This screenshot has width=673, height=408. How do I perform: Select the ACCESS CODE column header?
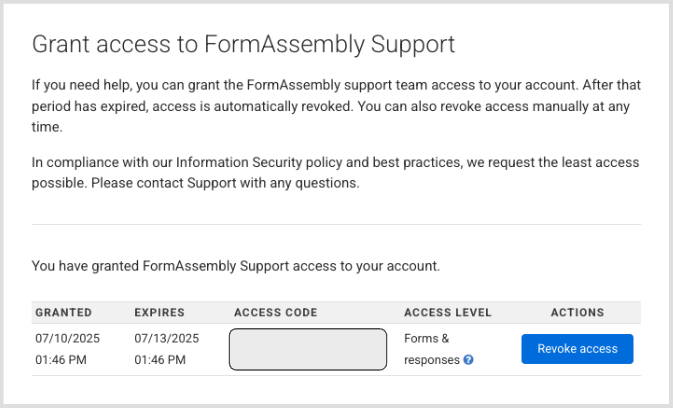(275, 313)
